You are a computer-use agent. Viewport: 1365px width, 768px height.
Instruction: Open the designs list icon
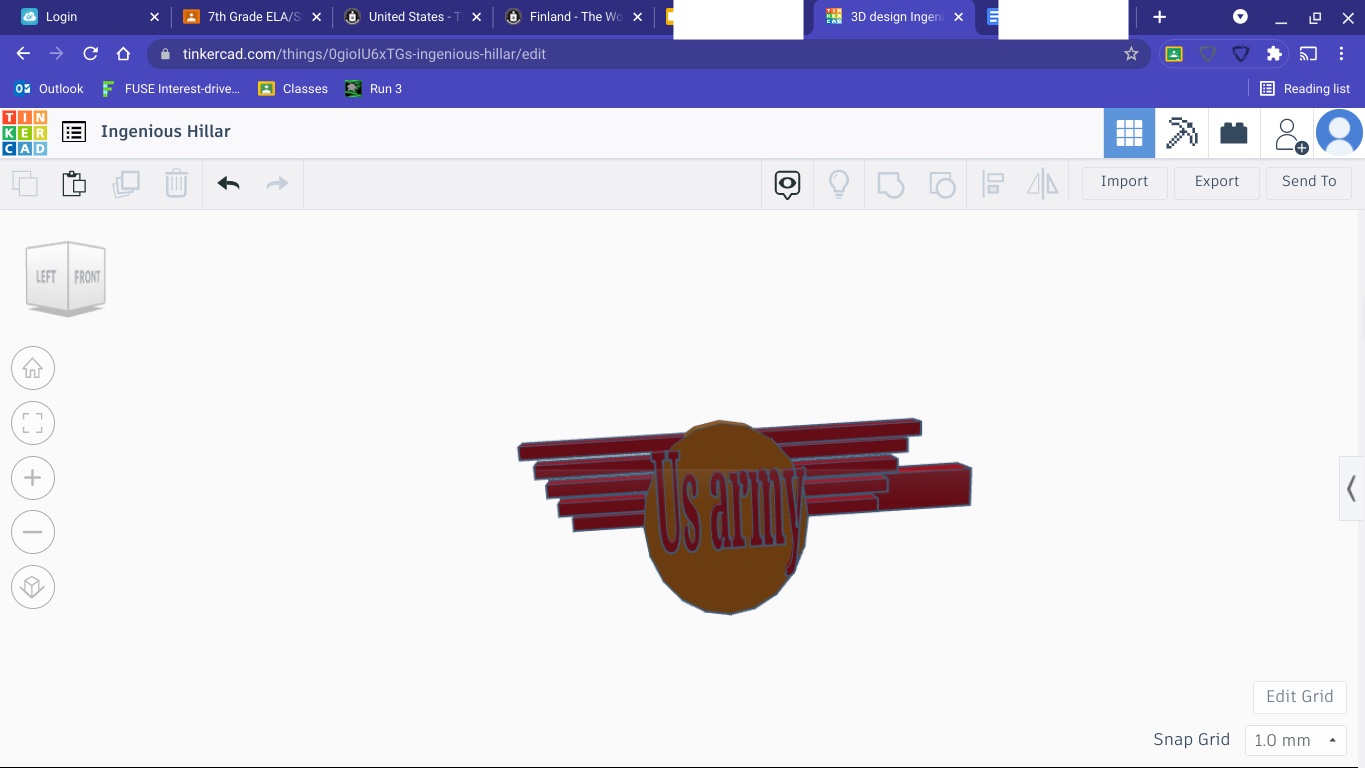click(74, 132)
